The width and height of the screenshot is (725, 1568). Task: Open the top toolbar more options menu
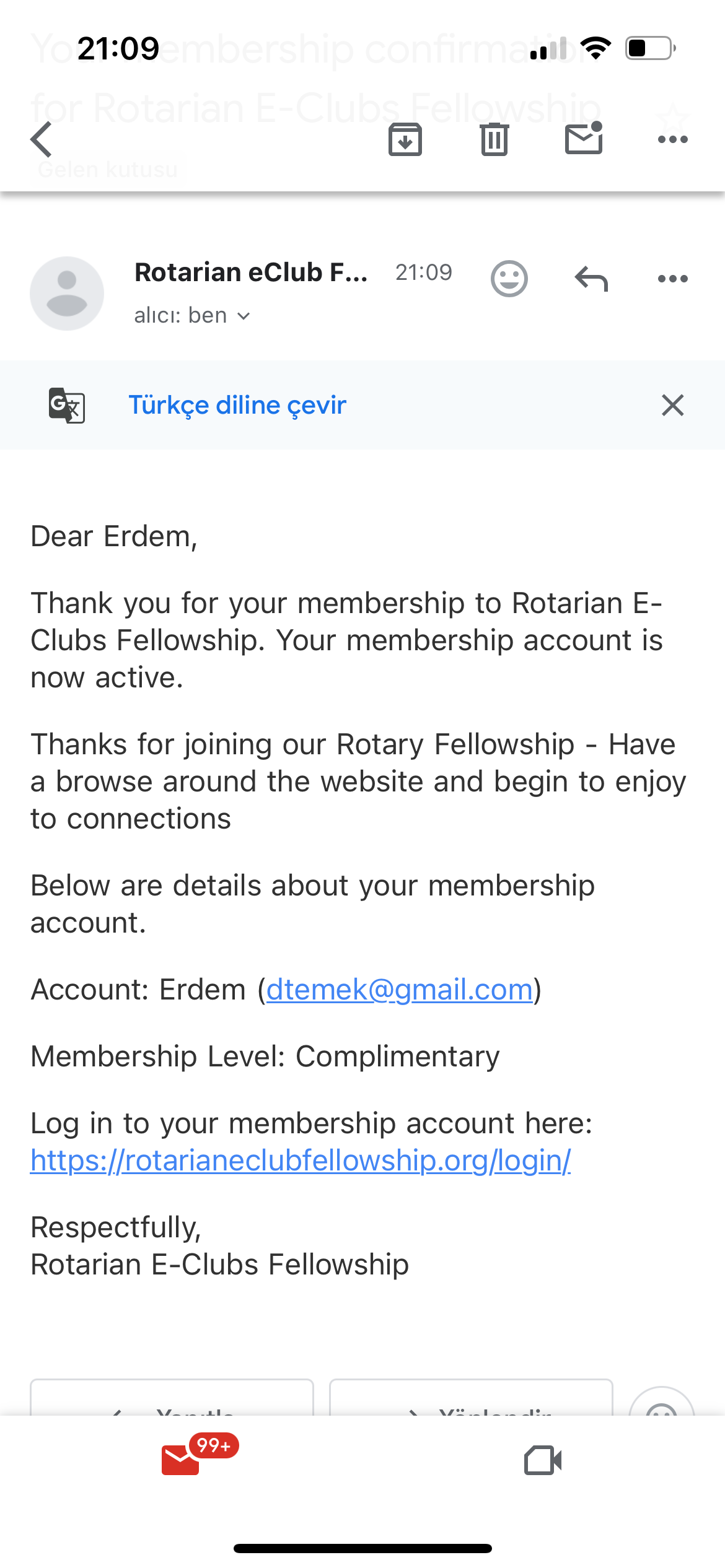pos(673,139)
